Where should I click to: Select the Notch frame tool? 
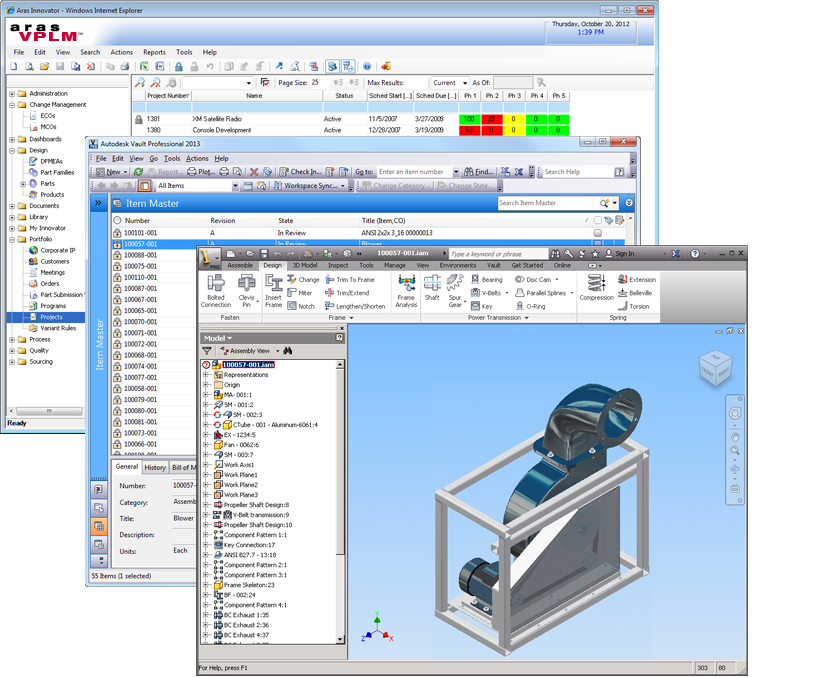(x=301, y=306)
